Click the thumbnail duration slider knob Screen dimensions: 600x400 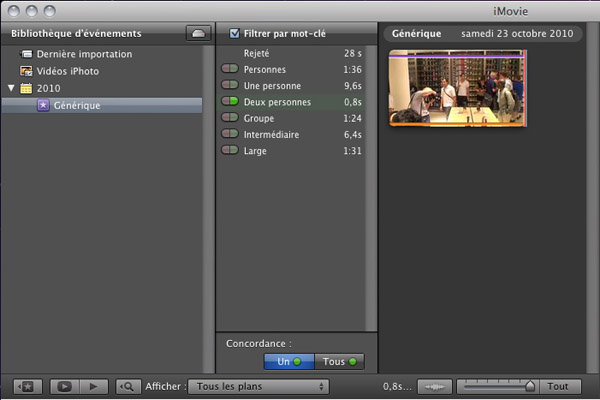(530, 386)
